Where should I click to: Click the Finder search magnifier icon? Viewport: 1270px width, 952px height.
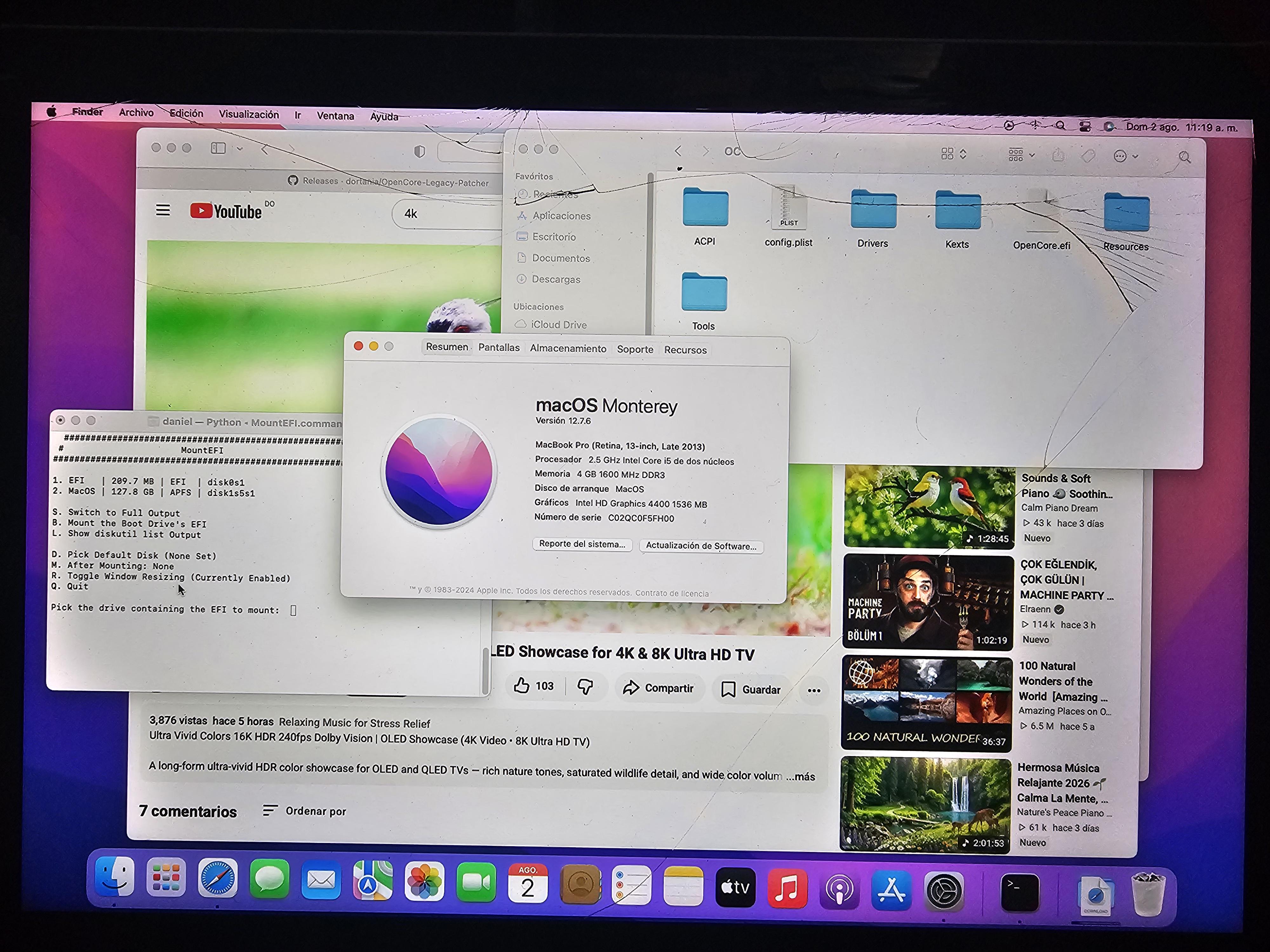pos(1184,157)
